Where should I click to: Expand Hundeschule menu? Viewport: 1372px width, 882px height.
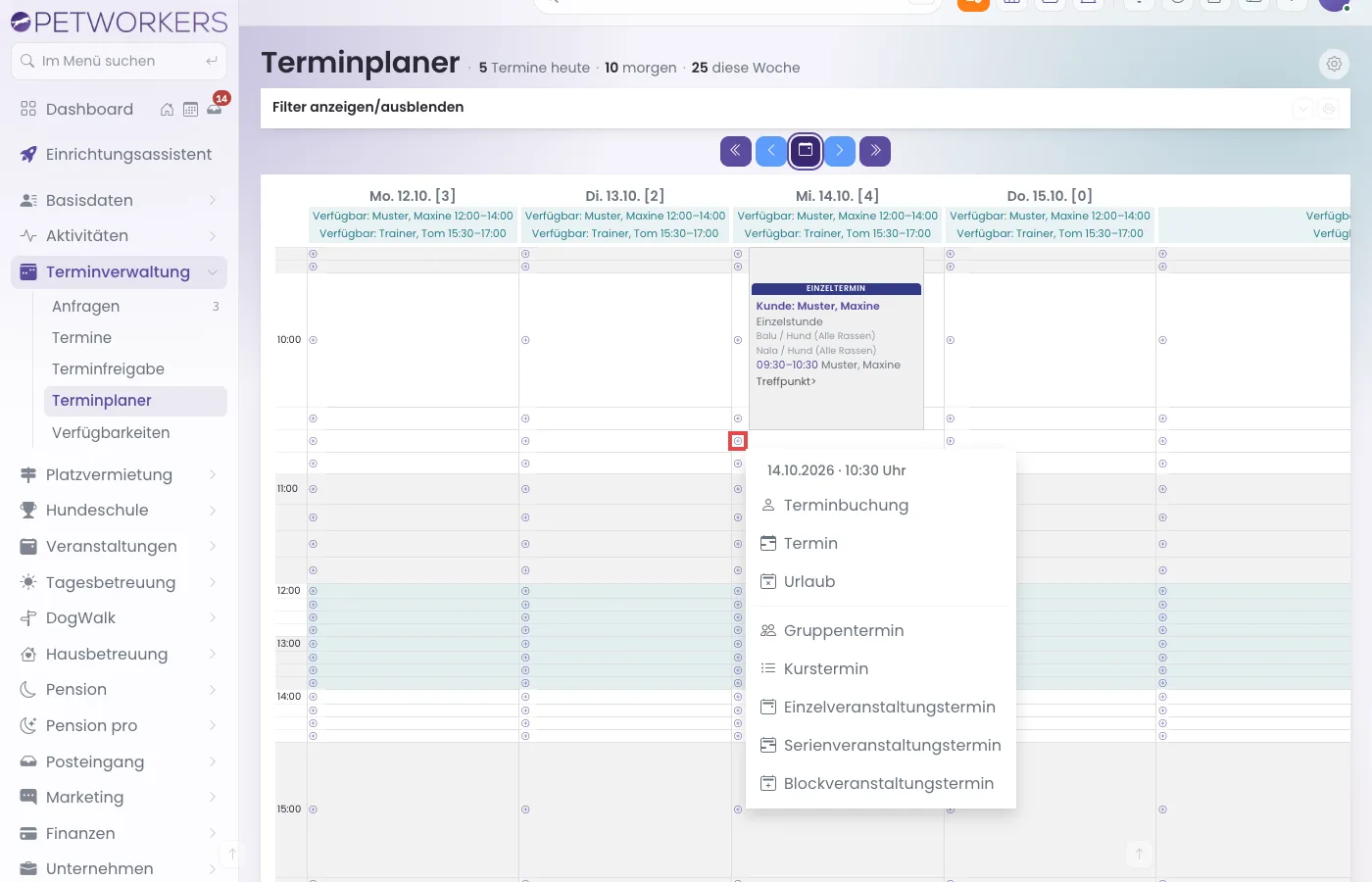click(x=119, y=510)
